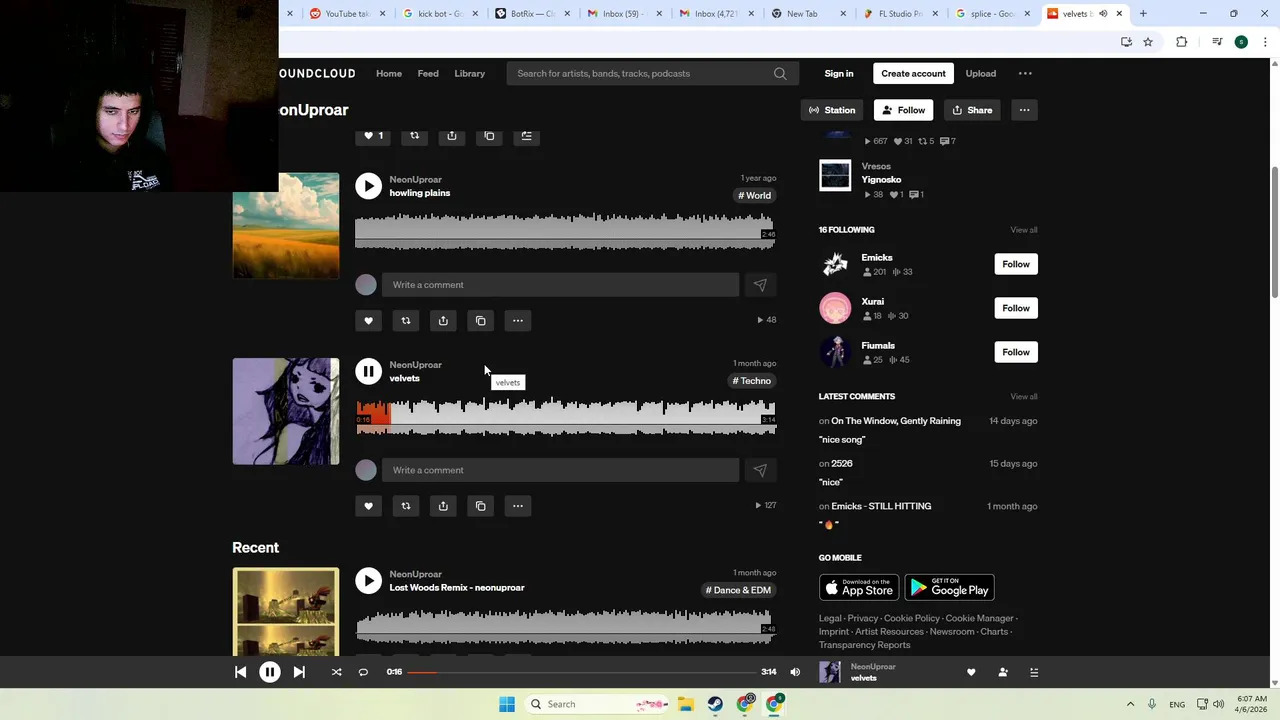The image size is (1280, 720).
Task: Open the Upload page
Action: [981, 73]
